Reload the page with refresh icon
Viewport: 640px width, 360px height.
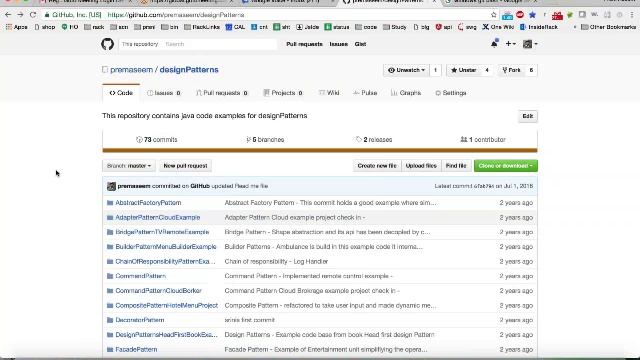pos(33,15)
